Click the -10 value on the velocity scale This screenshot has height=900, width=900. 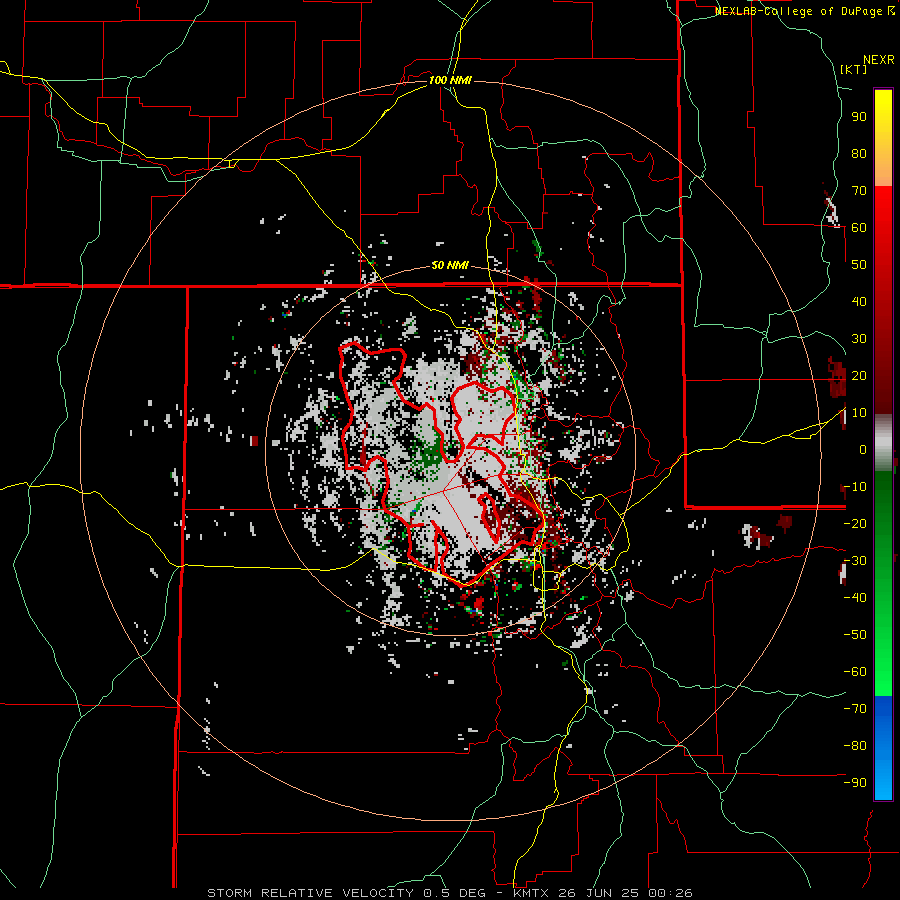[x=855, y=487]
